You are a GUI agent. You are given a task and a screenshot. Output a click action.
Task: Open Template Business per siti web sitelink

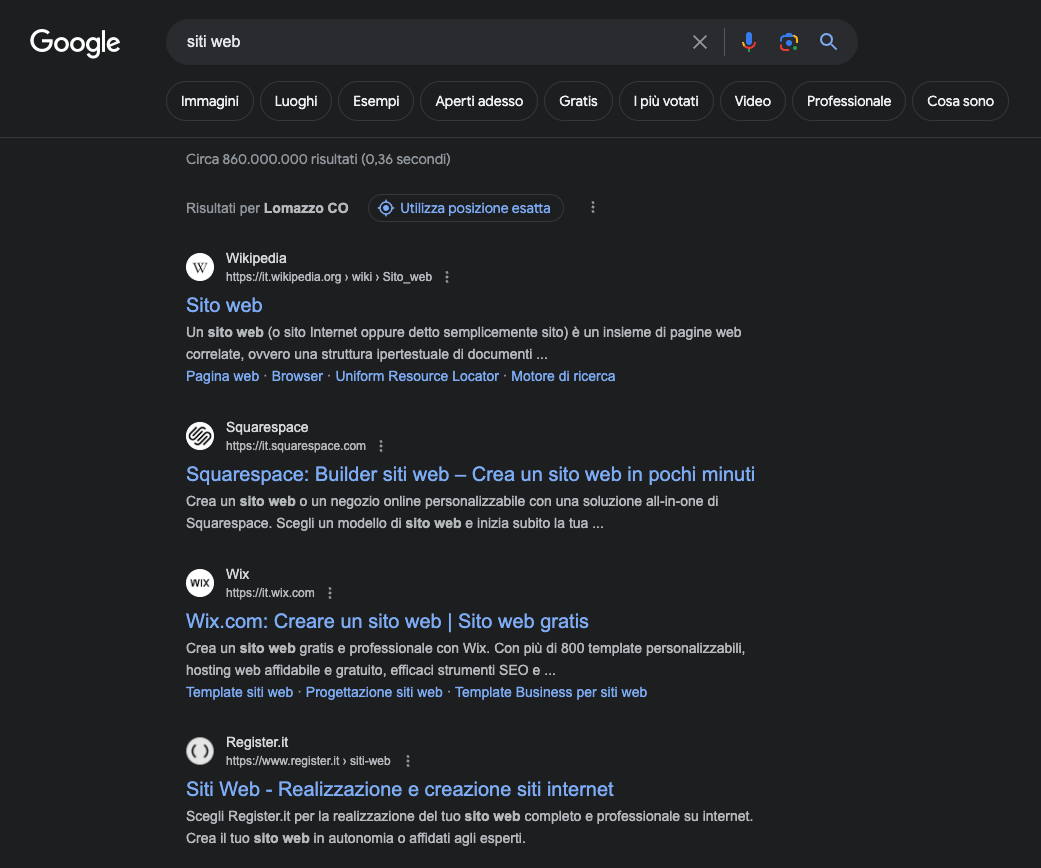pyautogui.click(x=551, y=692)
